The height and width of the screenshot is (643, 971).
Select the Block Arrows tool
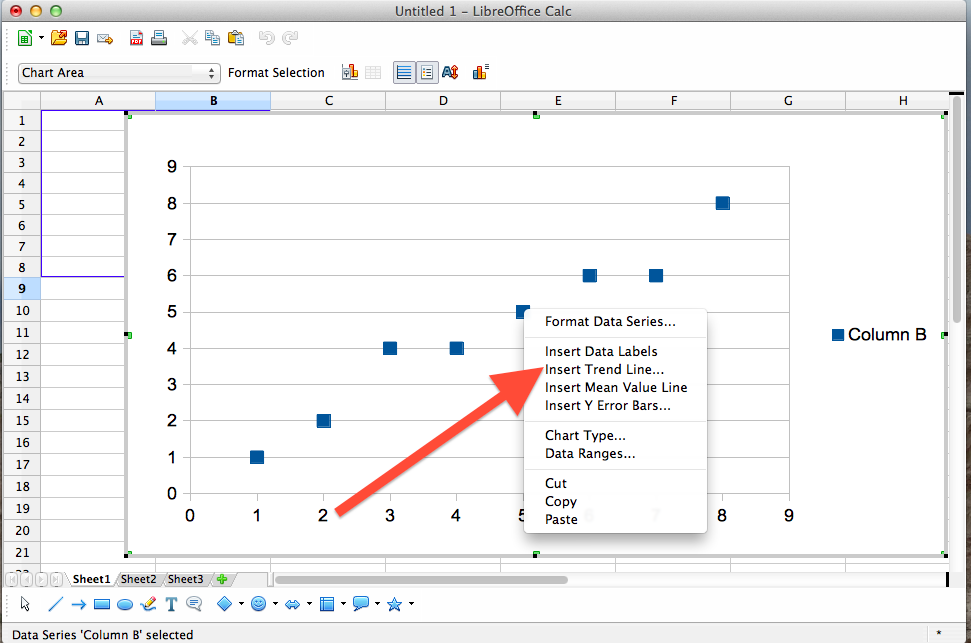[292, 604]
